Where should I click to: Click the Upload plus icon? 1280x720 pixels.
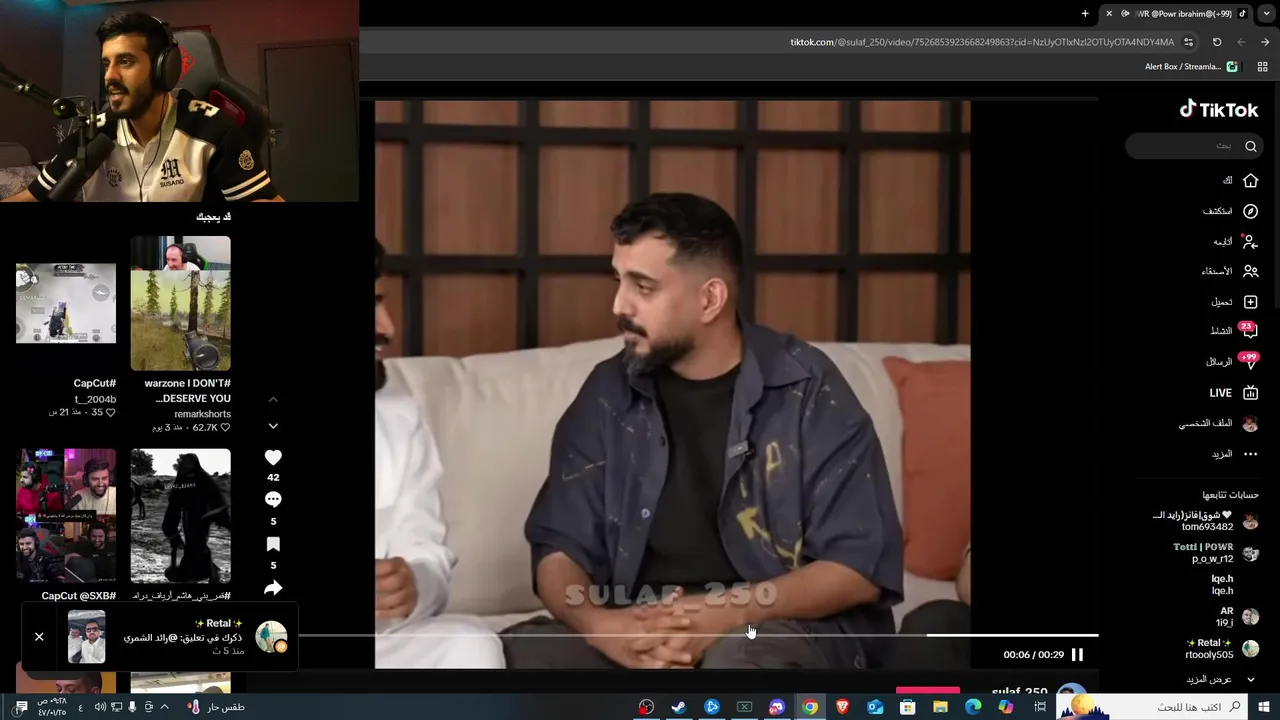[1250, 301]
